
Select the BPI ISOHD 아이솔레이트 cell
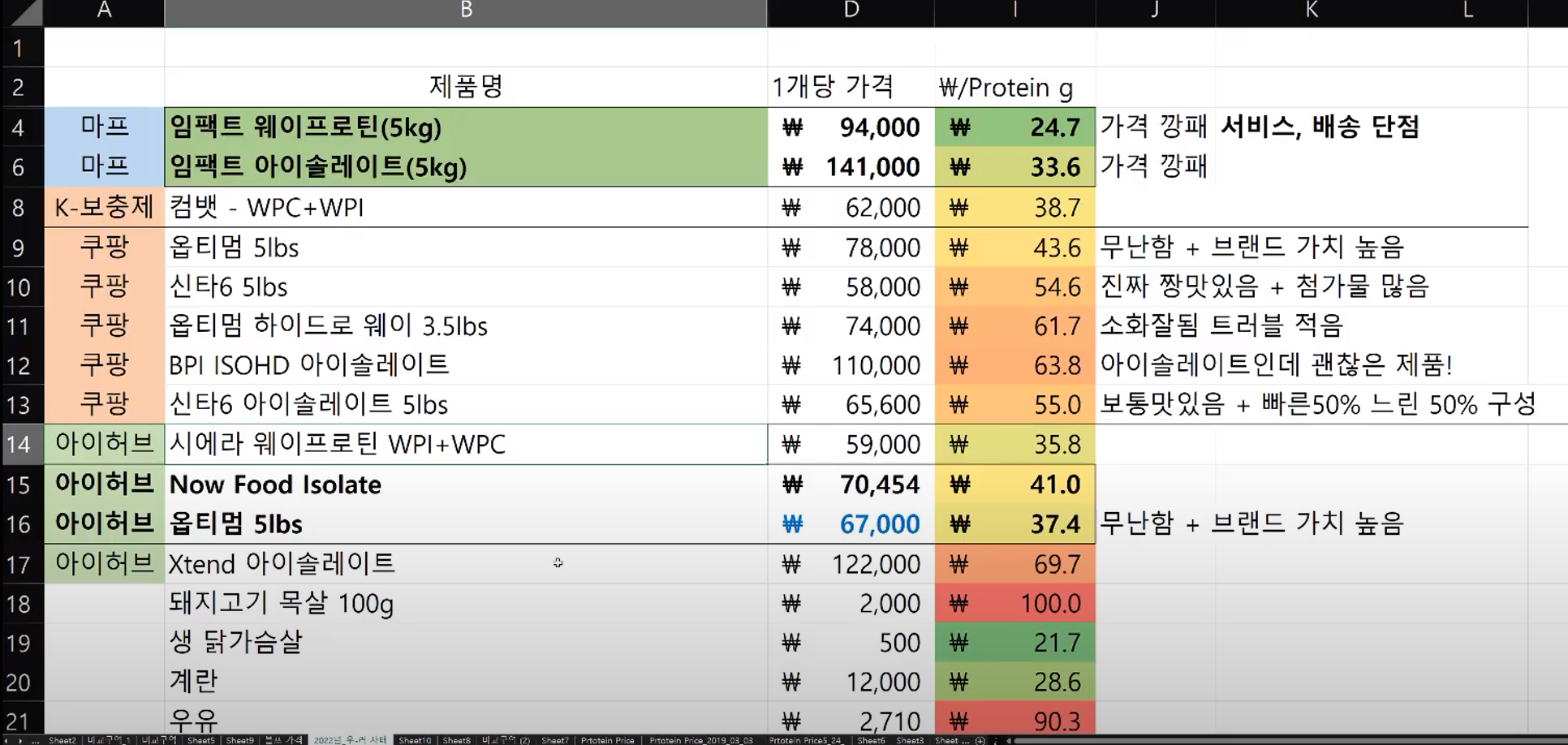coord(466,365)
